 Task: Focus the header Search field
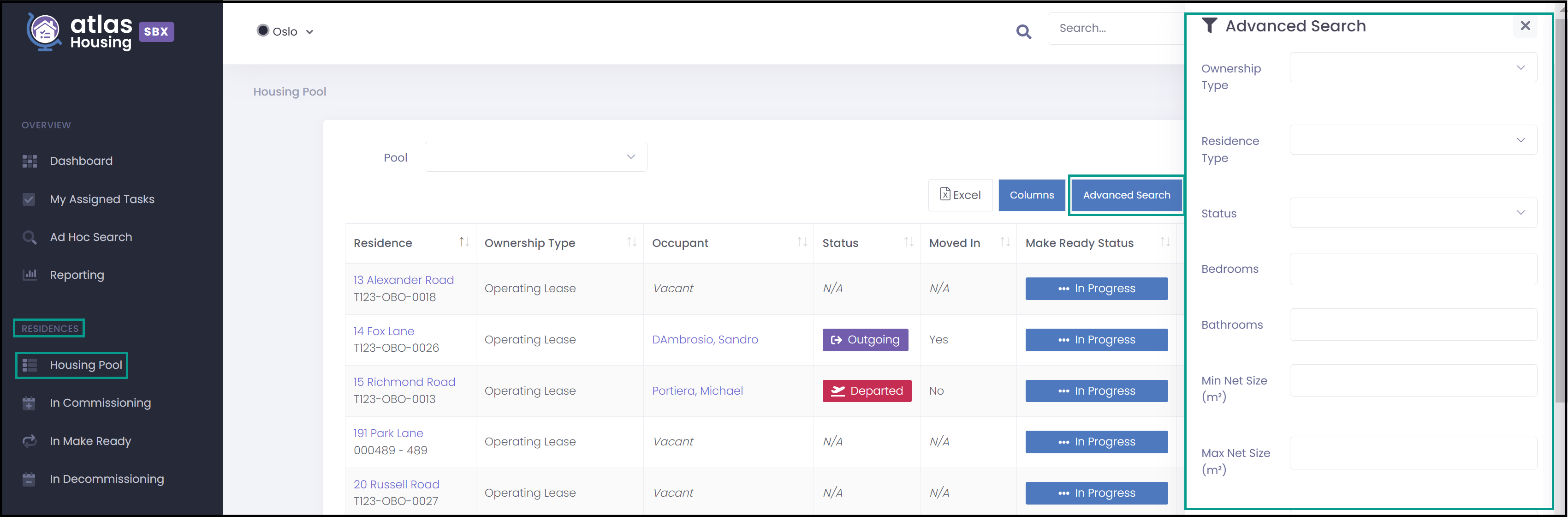[1116, 28]
